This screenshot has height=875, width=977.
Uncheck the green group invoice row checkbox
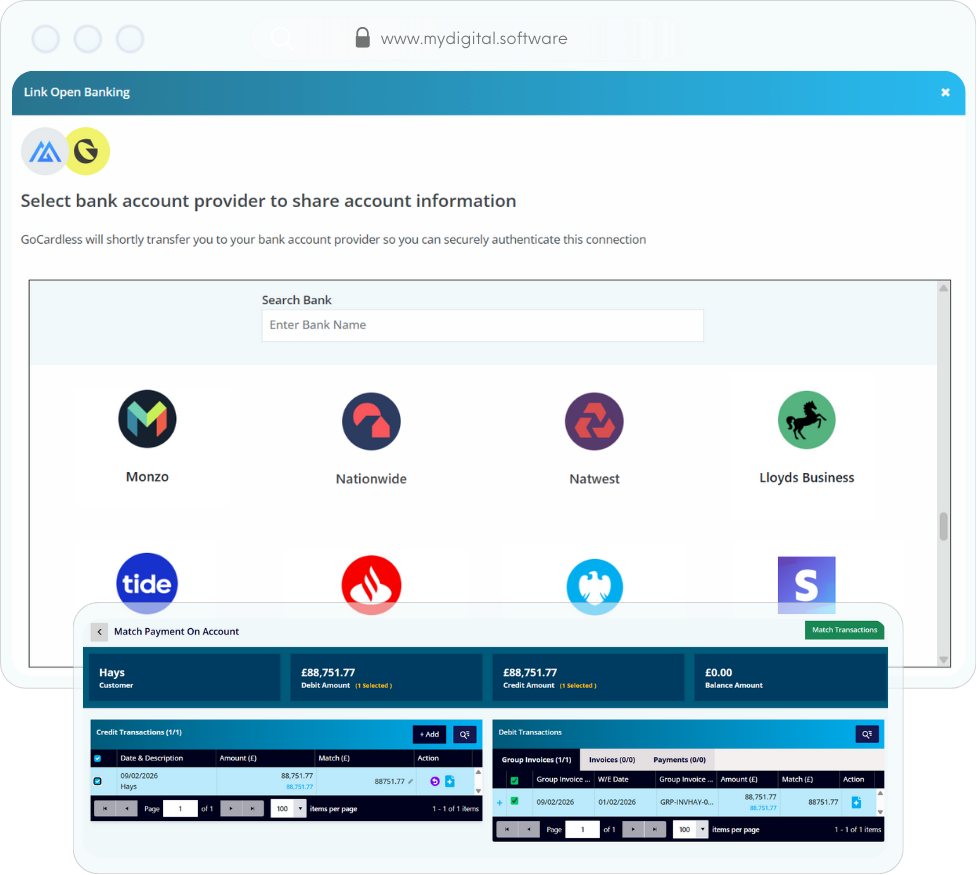click(x=515, y=801)
